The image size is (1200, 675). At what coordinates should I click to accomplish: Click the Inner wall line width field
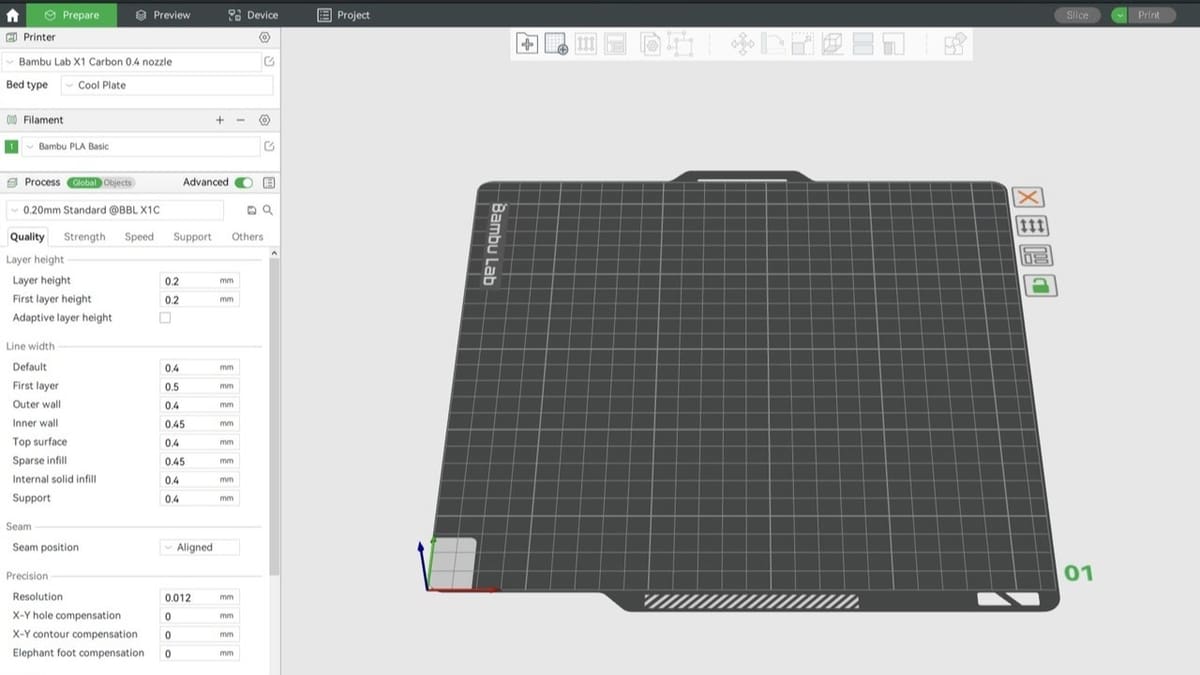199,424
